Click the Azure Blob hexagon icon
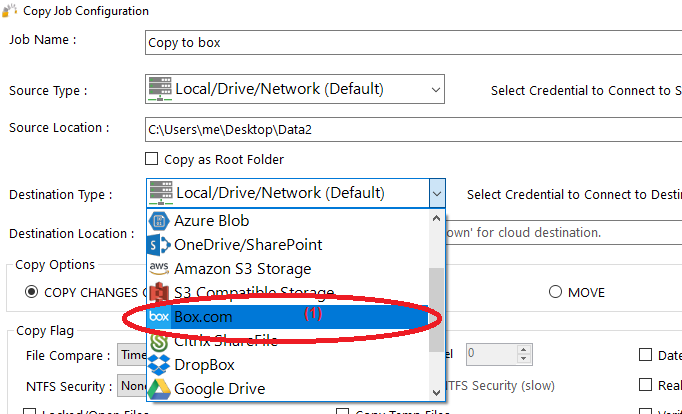Image resolution: width=682 pixels, height=414 pixels. click(159, 221)
